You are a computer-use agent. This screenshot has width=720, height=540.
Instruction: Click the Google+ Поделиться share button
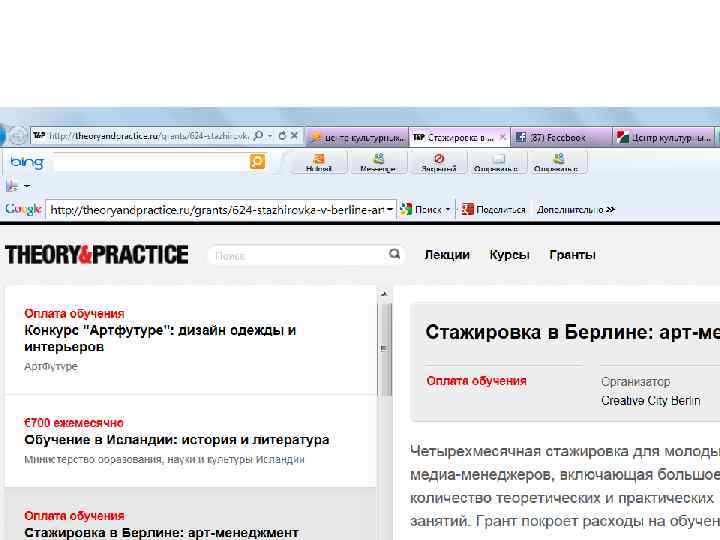493,209
